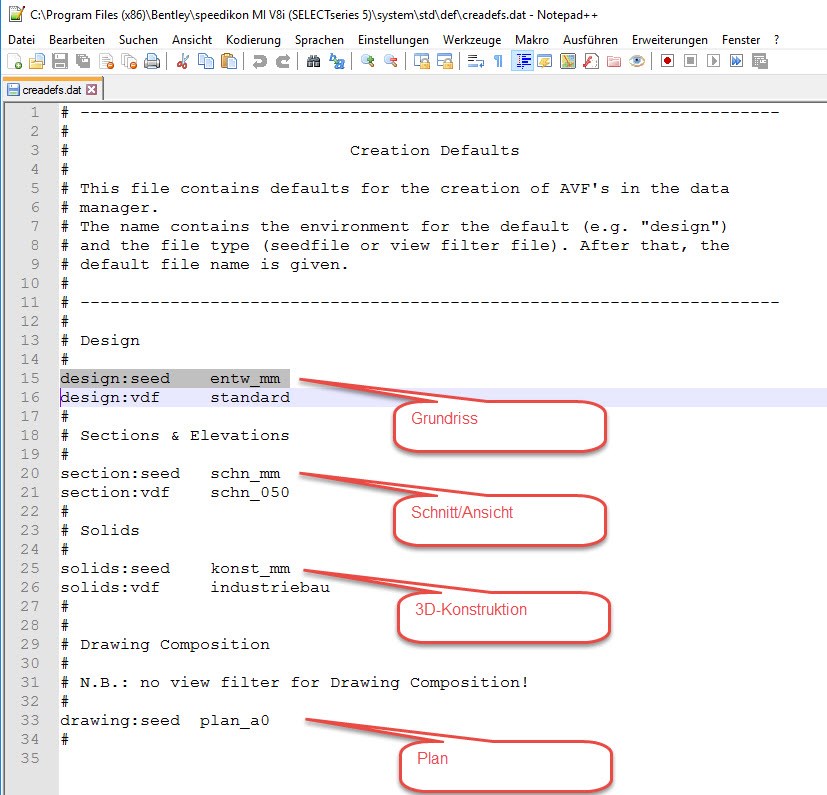Image resolution: width=827 pixels, height=795 pixels.
Task: Click the text 'schn_mm'
Action: click(245, 474)
